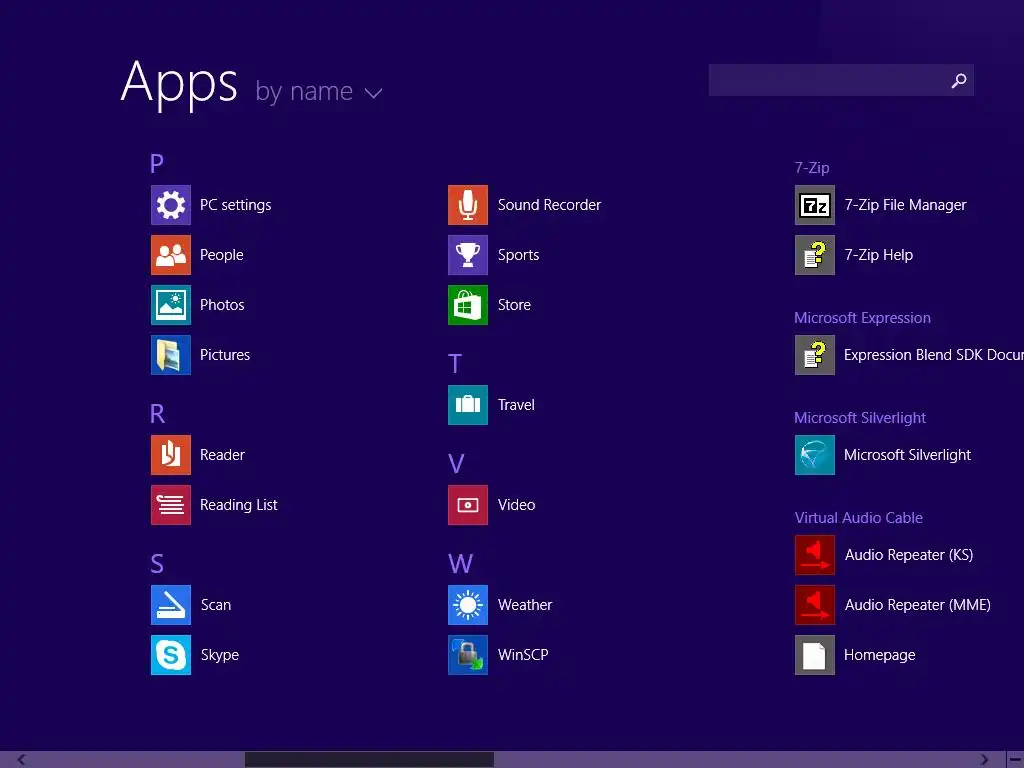Open the Pictures folder icon

click(x=170, y=355)
